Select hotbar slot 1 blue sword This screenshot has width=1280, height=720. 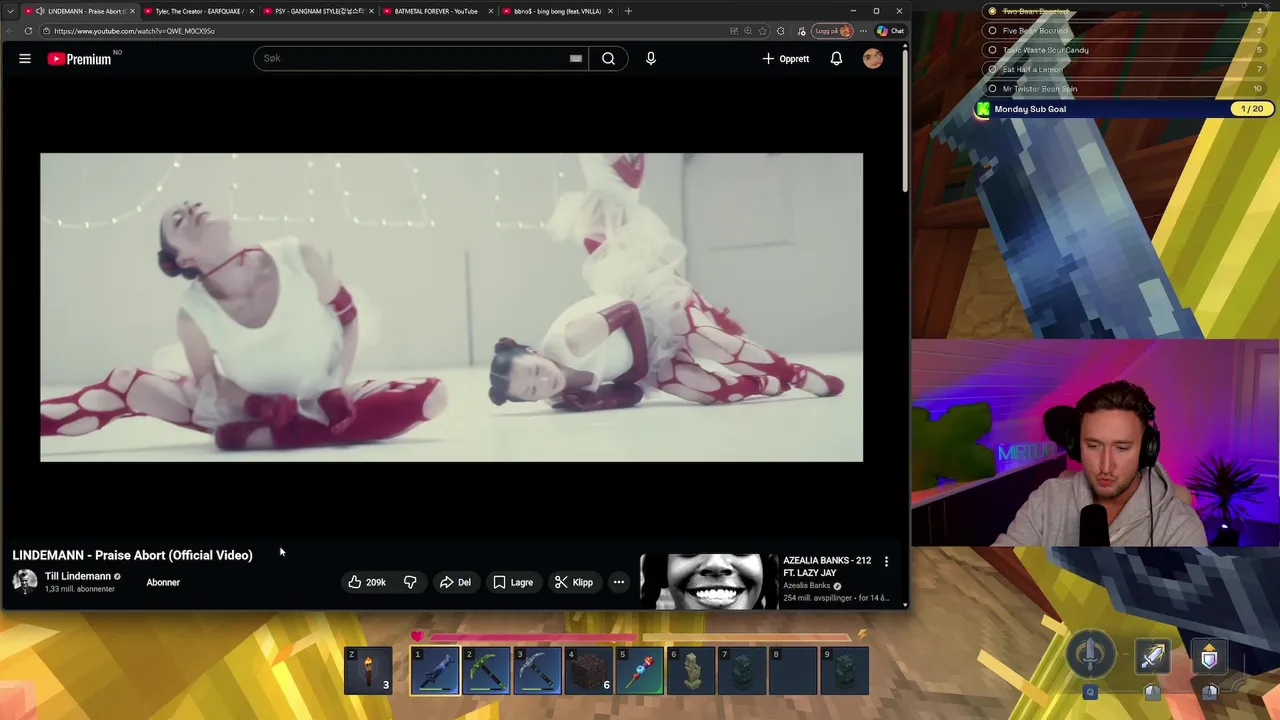tap(435, 670)
